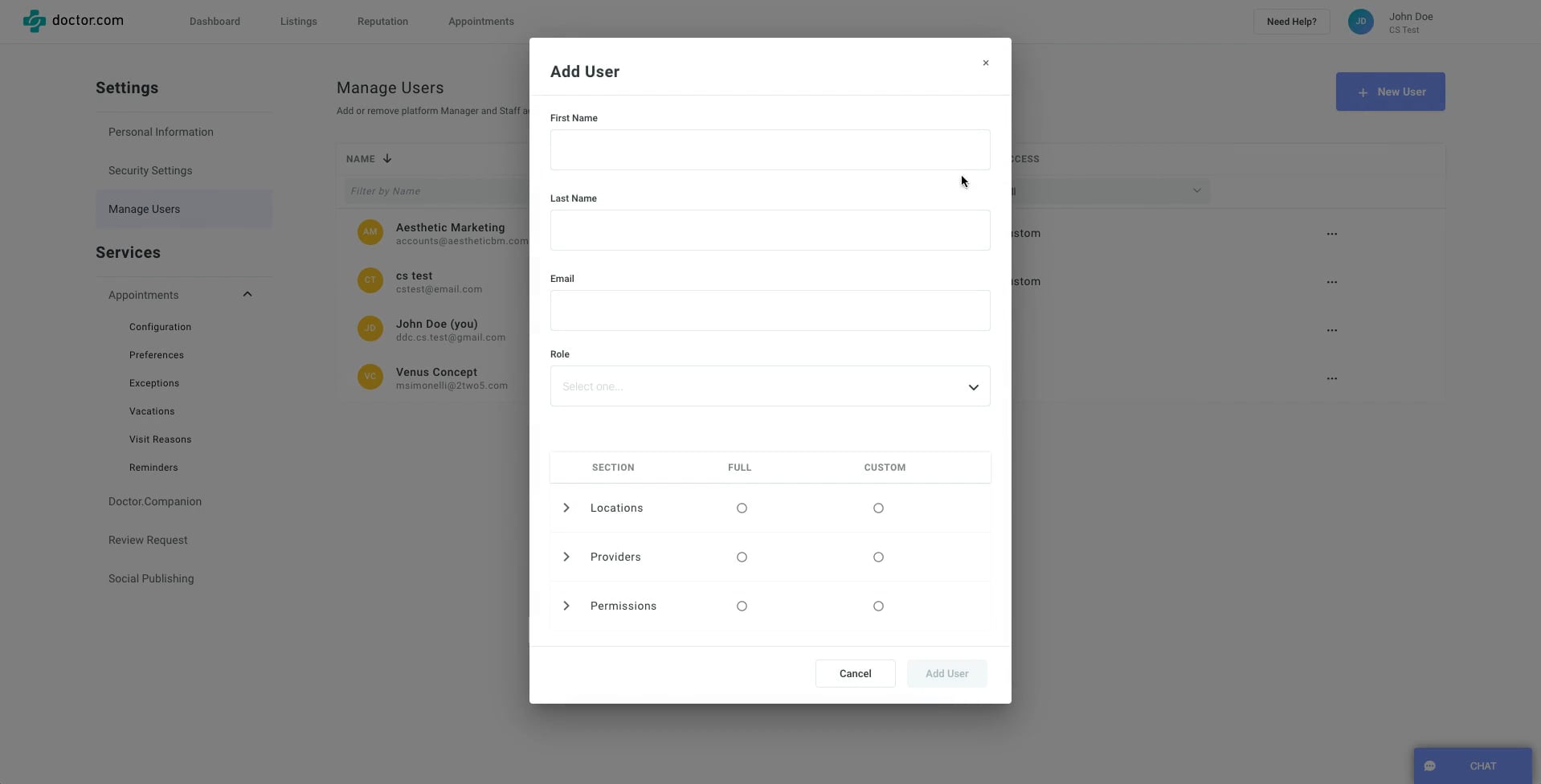Select Full access for Locations

click(742, 508)
